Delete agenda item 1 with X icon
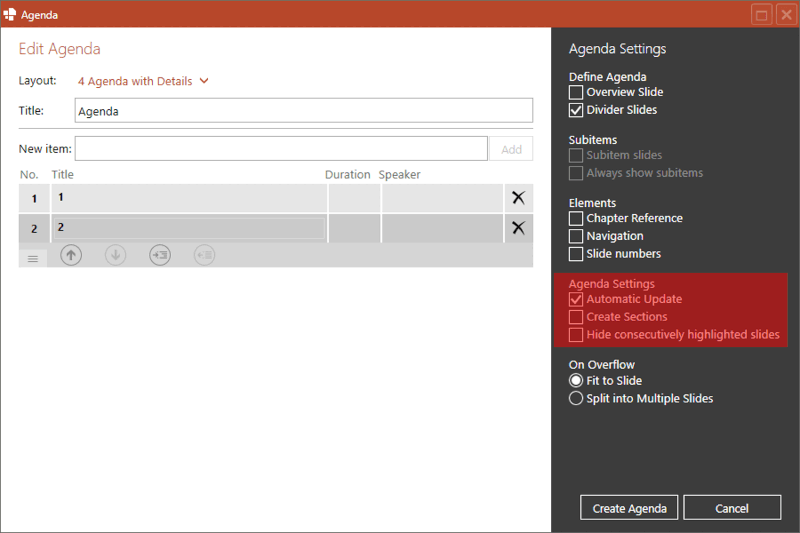The width and height of the screenshot is (800, 533). [518, 198]
